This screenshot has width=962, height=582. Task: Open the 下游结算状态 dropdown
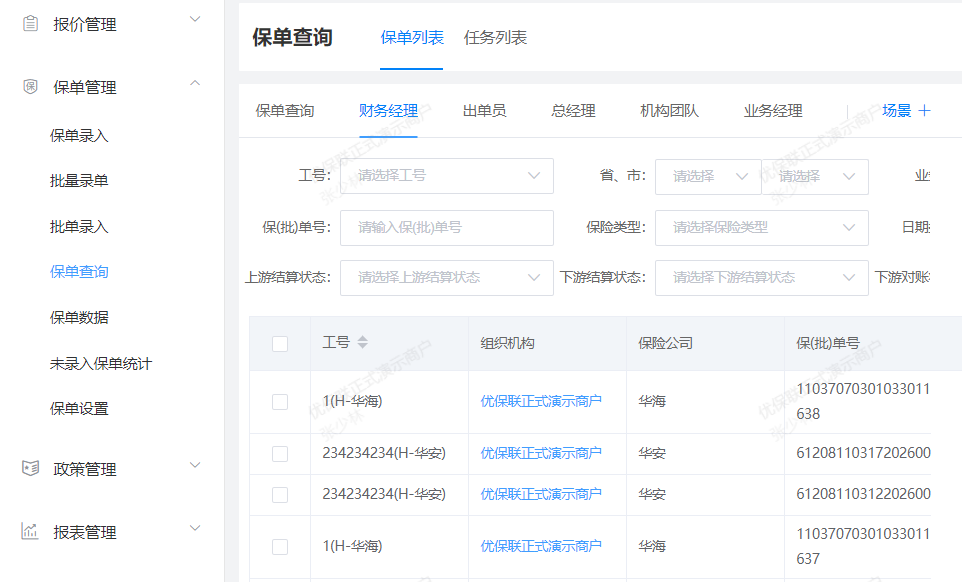tap(761, 278)
